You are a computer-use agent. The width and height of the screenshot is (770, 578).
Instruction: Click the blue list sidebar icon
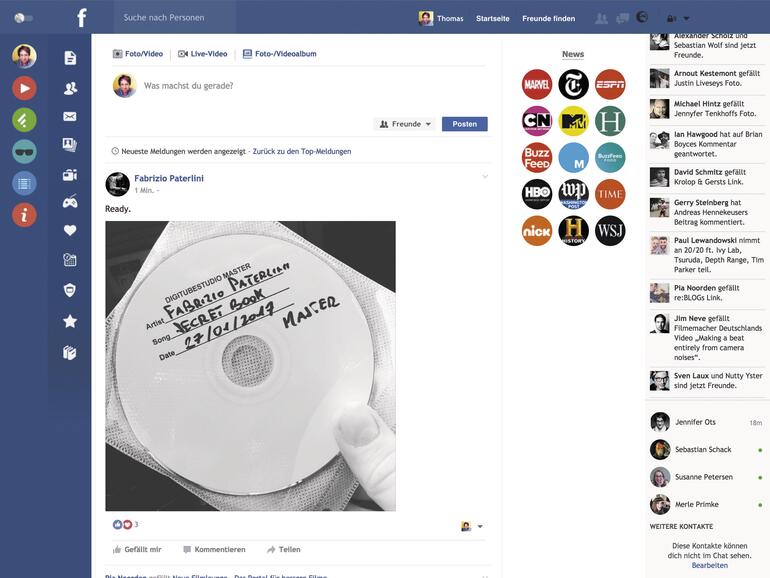pyautogui.click(x=24, y=183)
